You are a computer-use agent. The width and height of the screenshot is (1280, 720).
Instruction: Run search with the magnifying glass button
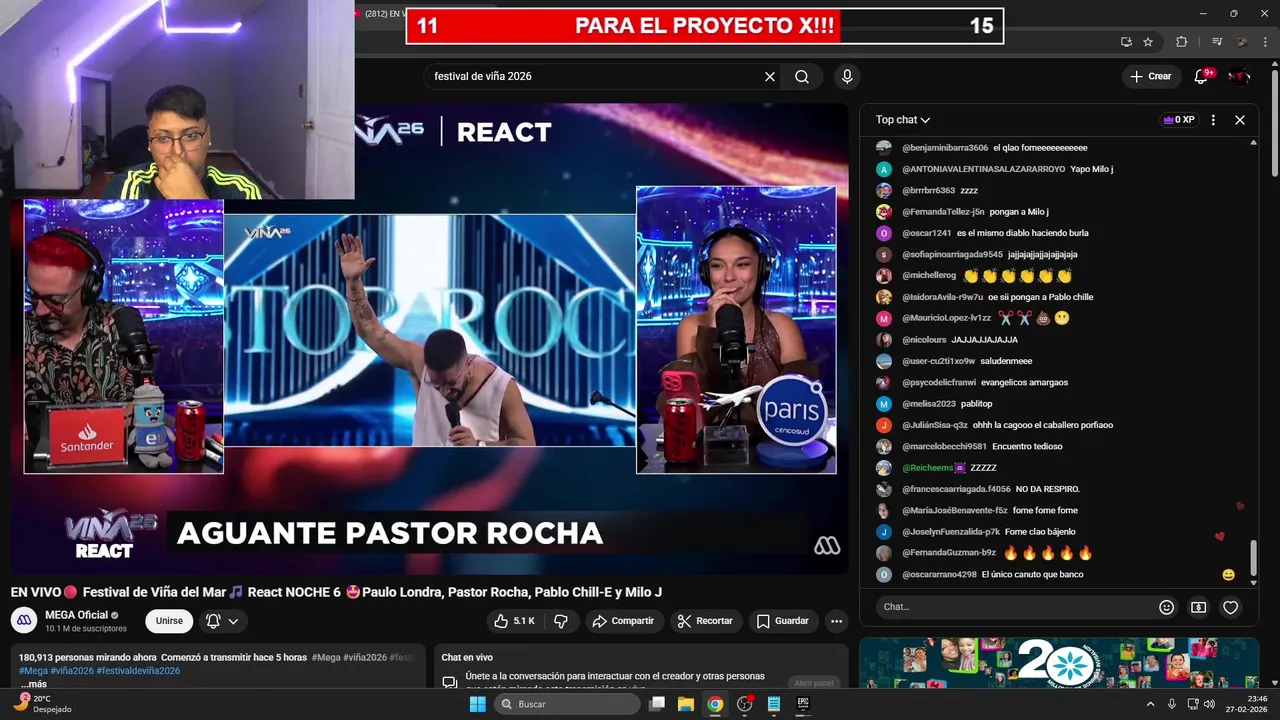click(x=802, y=77)
